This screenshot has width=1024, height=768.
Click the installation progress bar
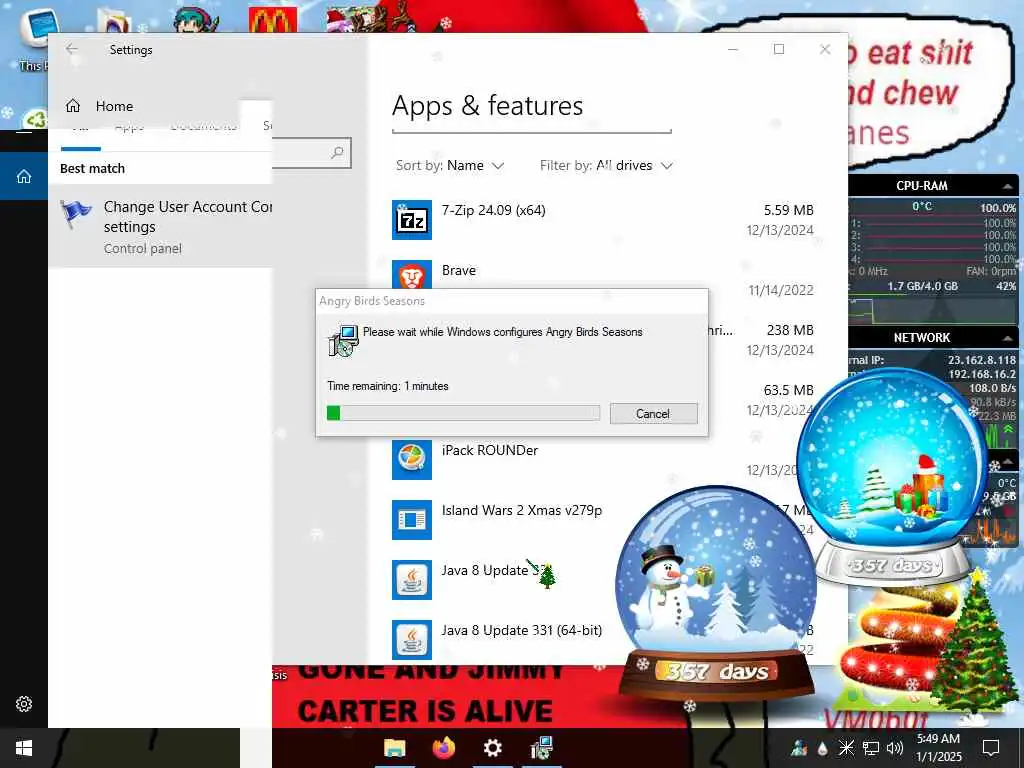(x=463, y=413)
